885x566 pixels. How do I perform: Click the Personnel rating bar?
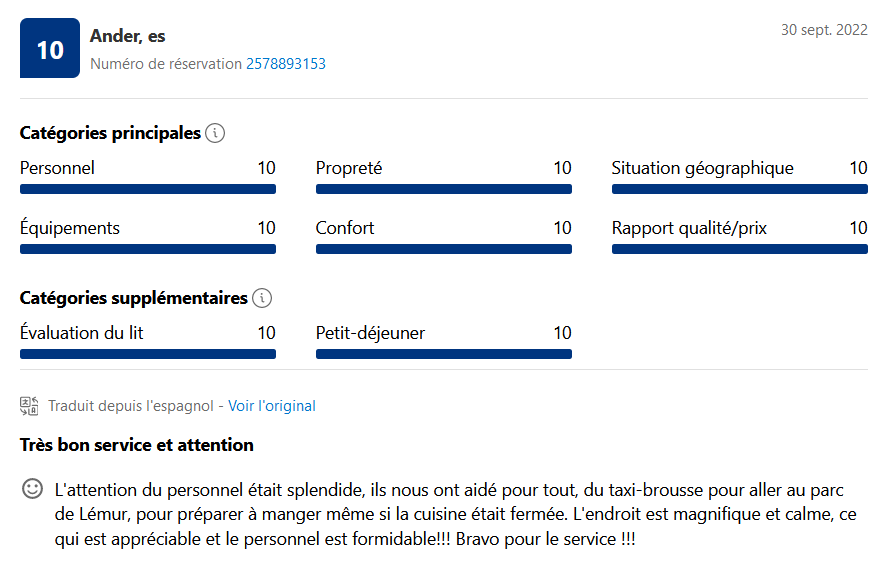148,189
